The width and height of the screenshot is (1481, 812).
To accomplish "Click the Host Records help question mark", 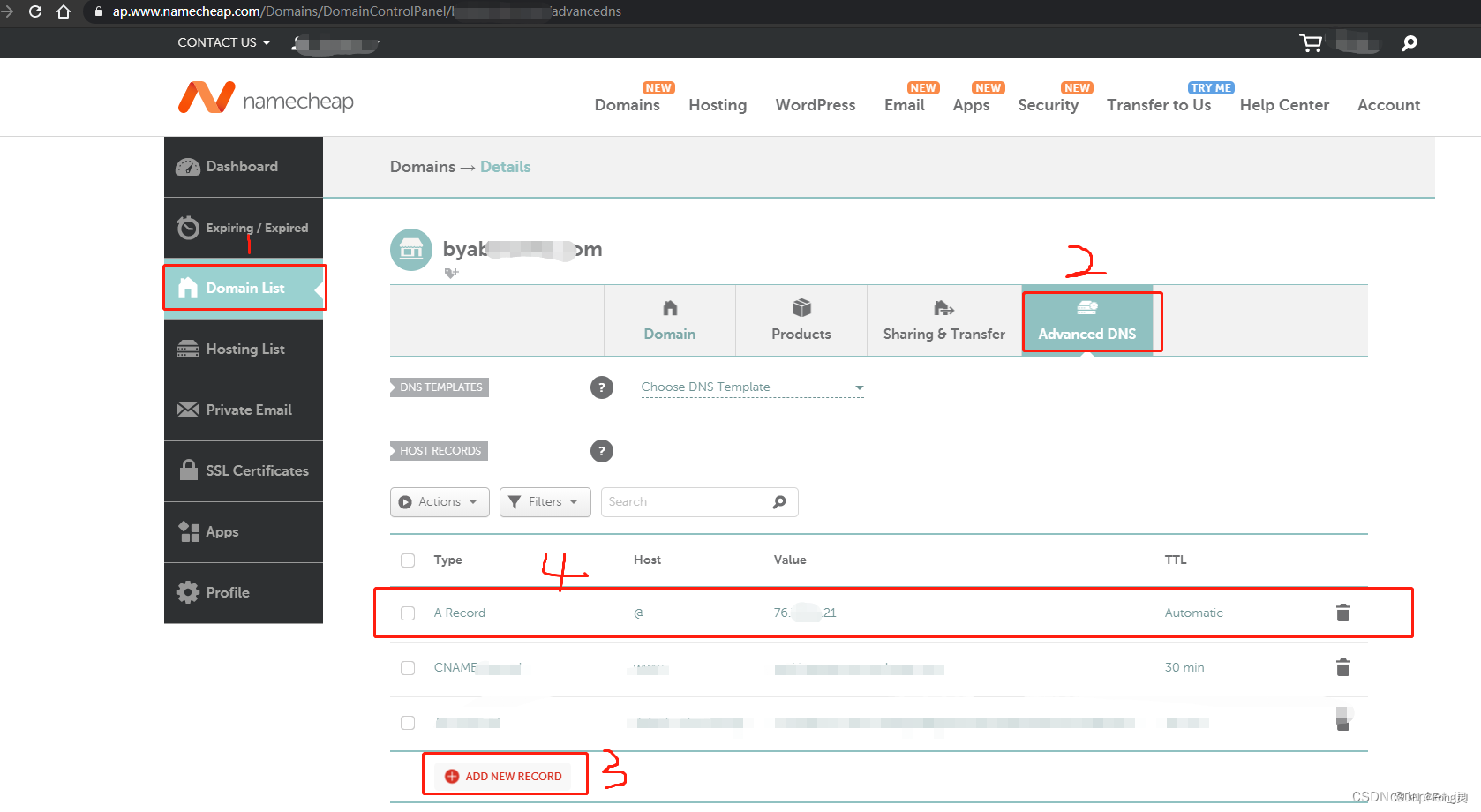I will coord(602,451).
